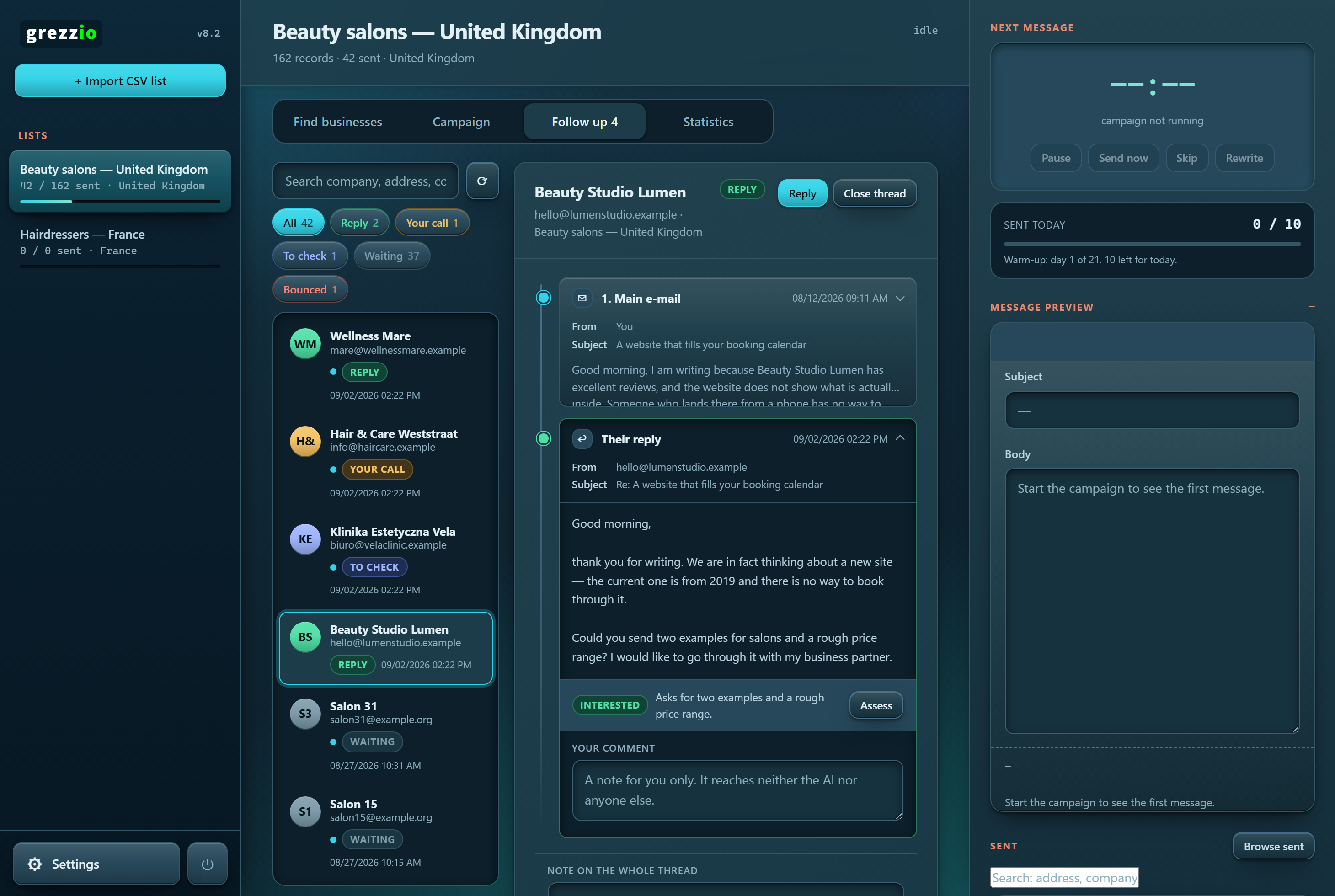1335x896 pixels.
Task: Open the Hair & Care Weststraat thread
Action: (386, 462)
